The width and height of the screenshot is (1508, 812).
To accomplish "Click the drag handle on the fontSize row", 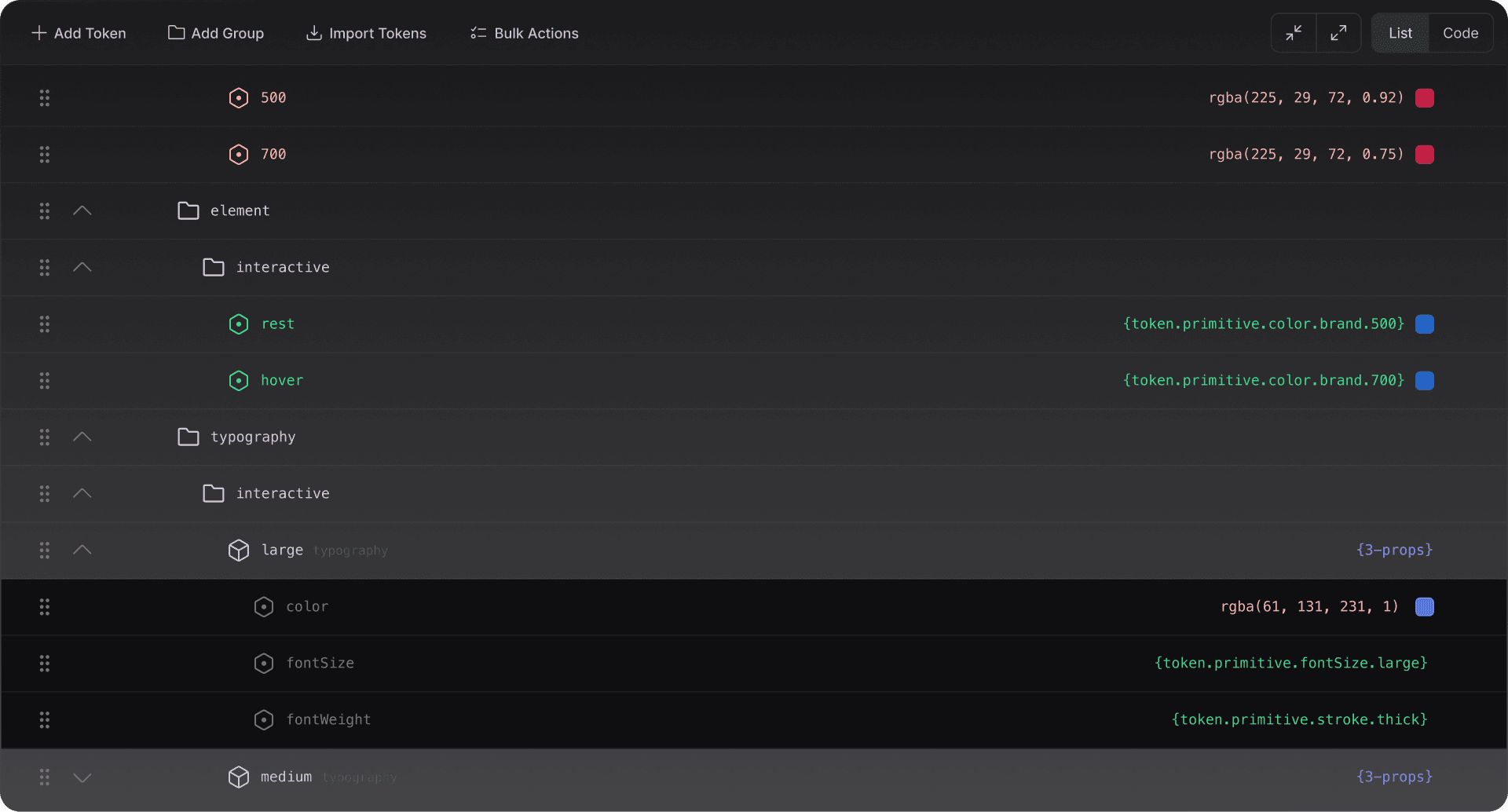I will (45, 664).
